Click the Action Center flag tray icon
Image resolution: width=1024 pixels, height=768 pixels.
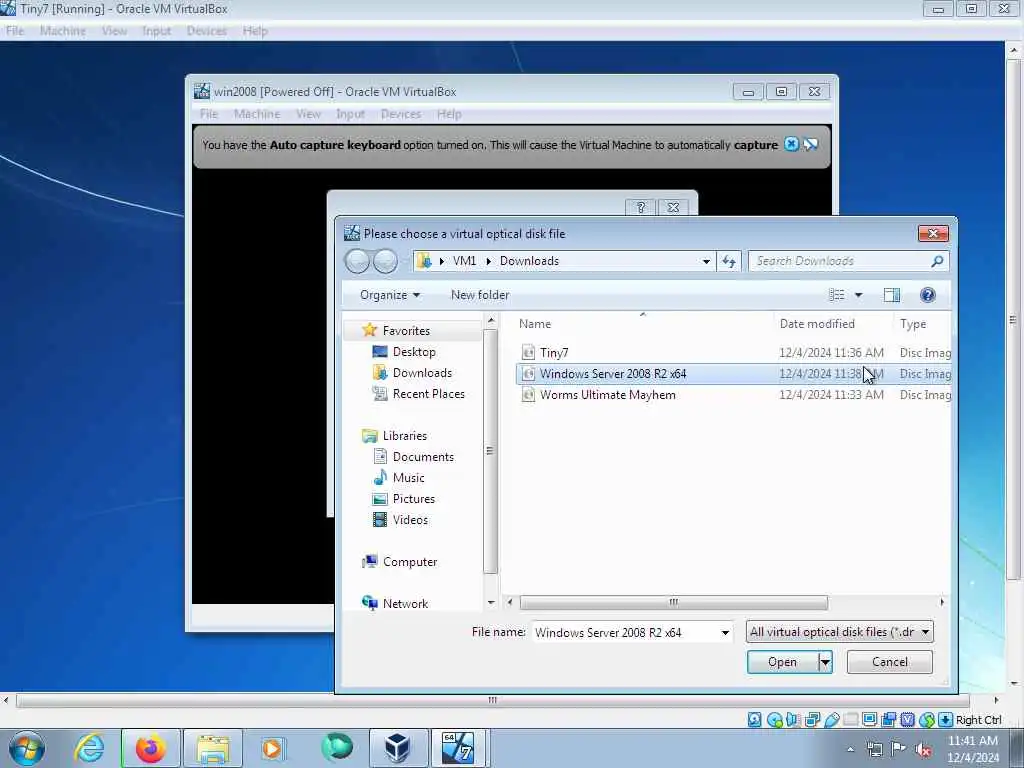click(x=899, y=749)
